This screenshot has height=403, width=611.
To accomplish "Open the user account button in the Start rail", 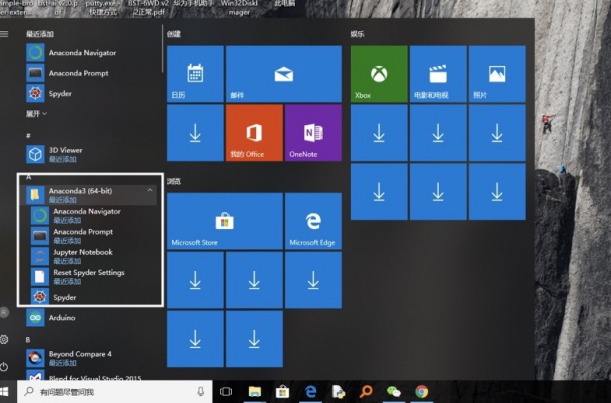I will [4, 313].
